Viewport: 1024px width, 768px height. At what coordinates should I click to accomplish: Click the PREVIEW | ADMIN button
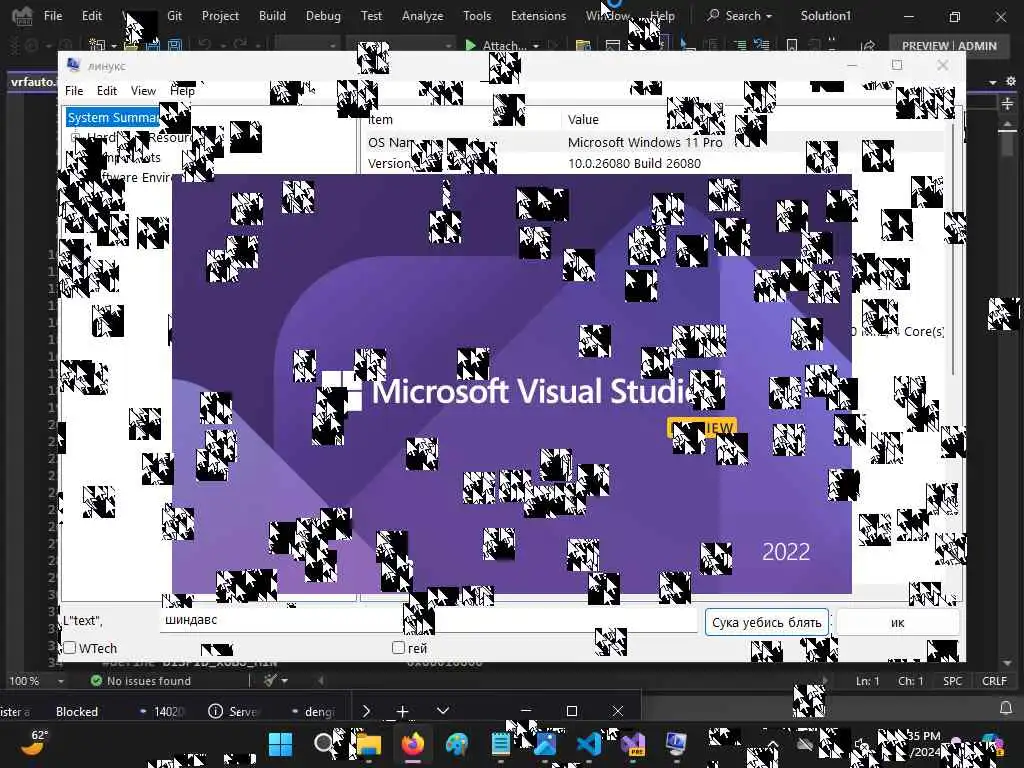[949, 46]
